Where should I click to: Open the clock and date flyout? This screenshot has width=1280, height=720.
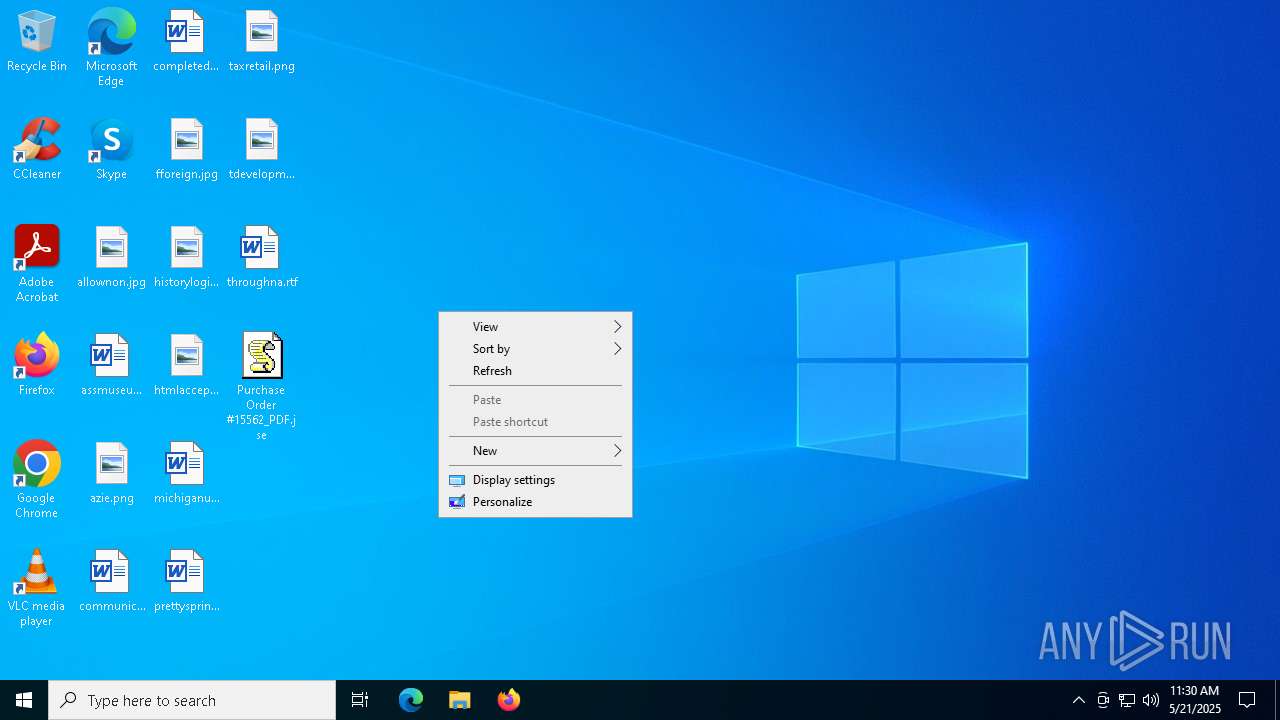click(1194, 700)
